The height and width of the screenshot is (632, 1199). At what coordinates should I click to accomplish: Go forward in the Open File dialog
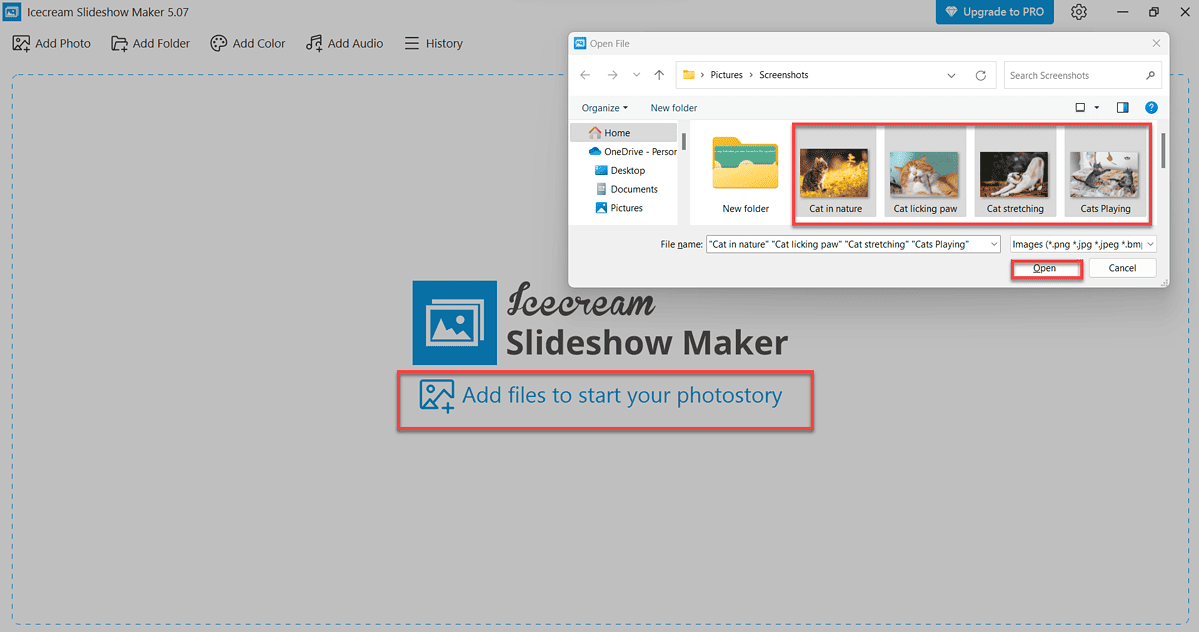pos(612,75)
